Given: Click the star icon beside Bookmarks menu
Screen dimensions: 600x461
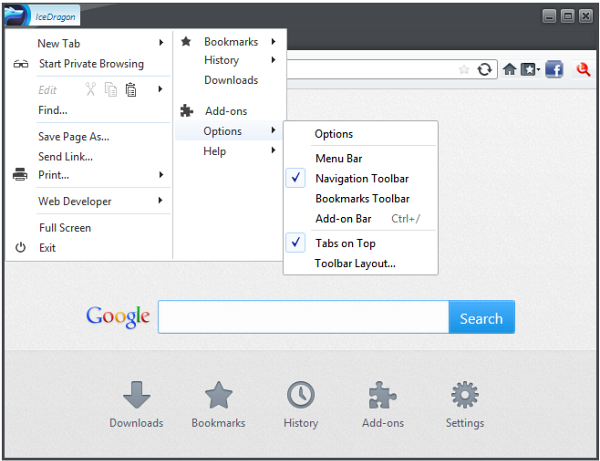Looking at the screenshot, I should point(186,41).
